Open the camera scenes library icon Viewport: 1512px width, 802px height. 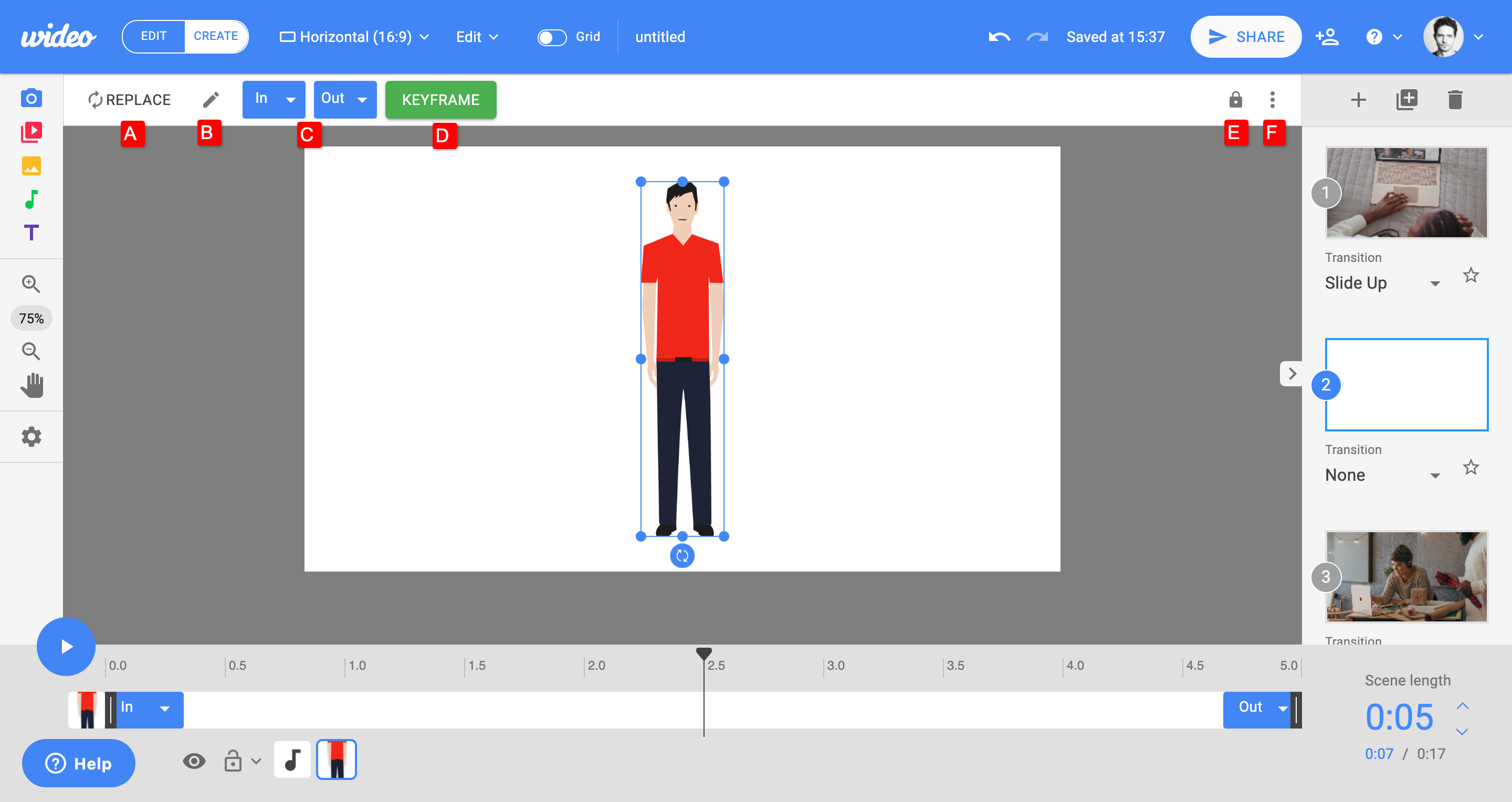coord(31,98)
